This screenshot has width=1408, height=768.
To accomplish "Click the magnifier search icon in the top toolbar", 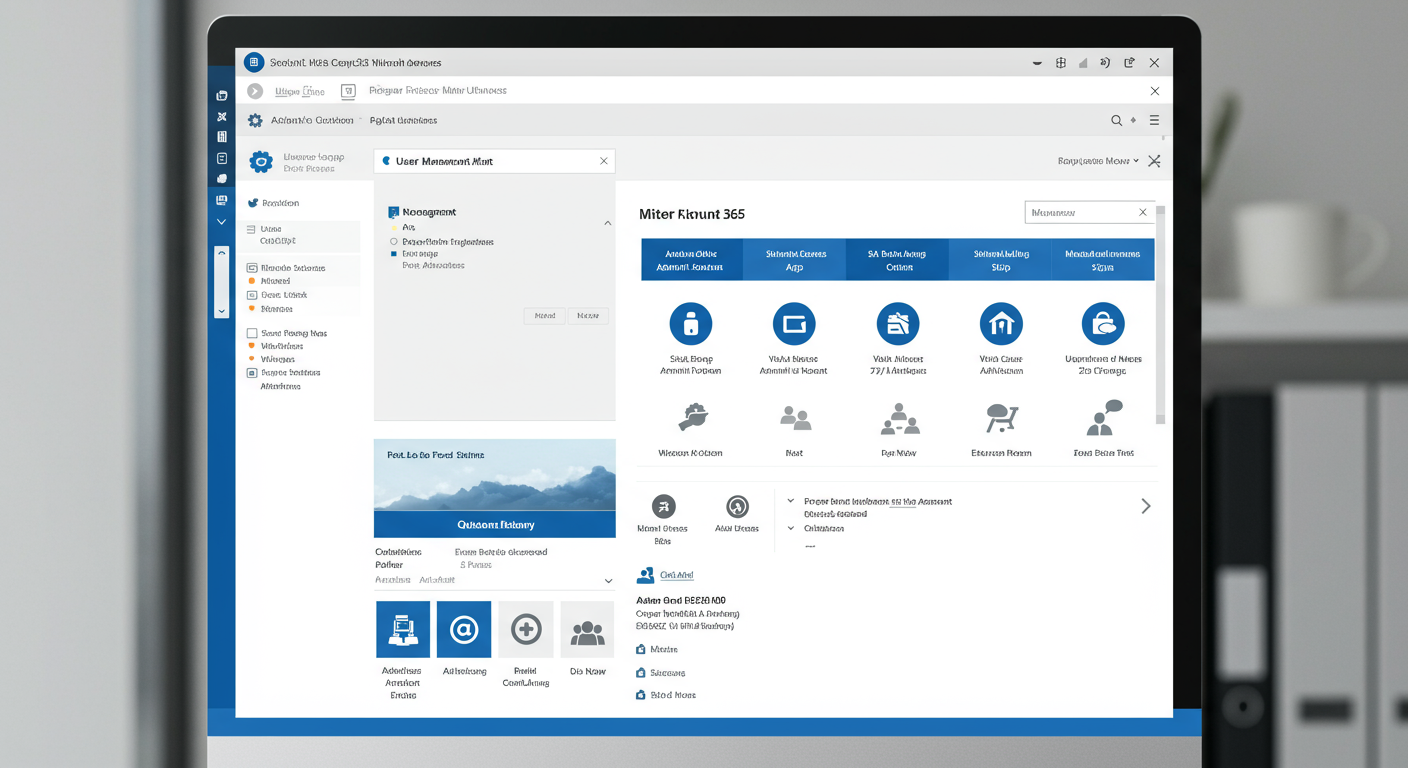I will pos(1116,120).
